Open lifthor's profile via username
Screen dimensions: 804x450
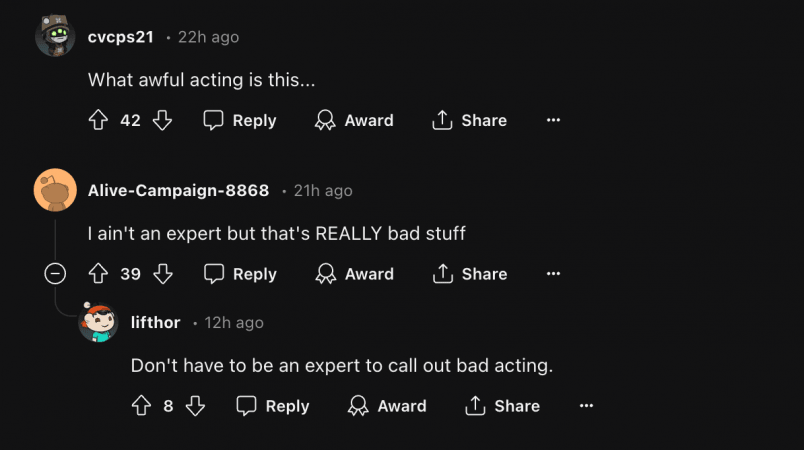pos(155,322)
